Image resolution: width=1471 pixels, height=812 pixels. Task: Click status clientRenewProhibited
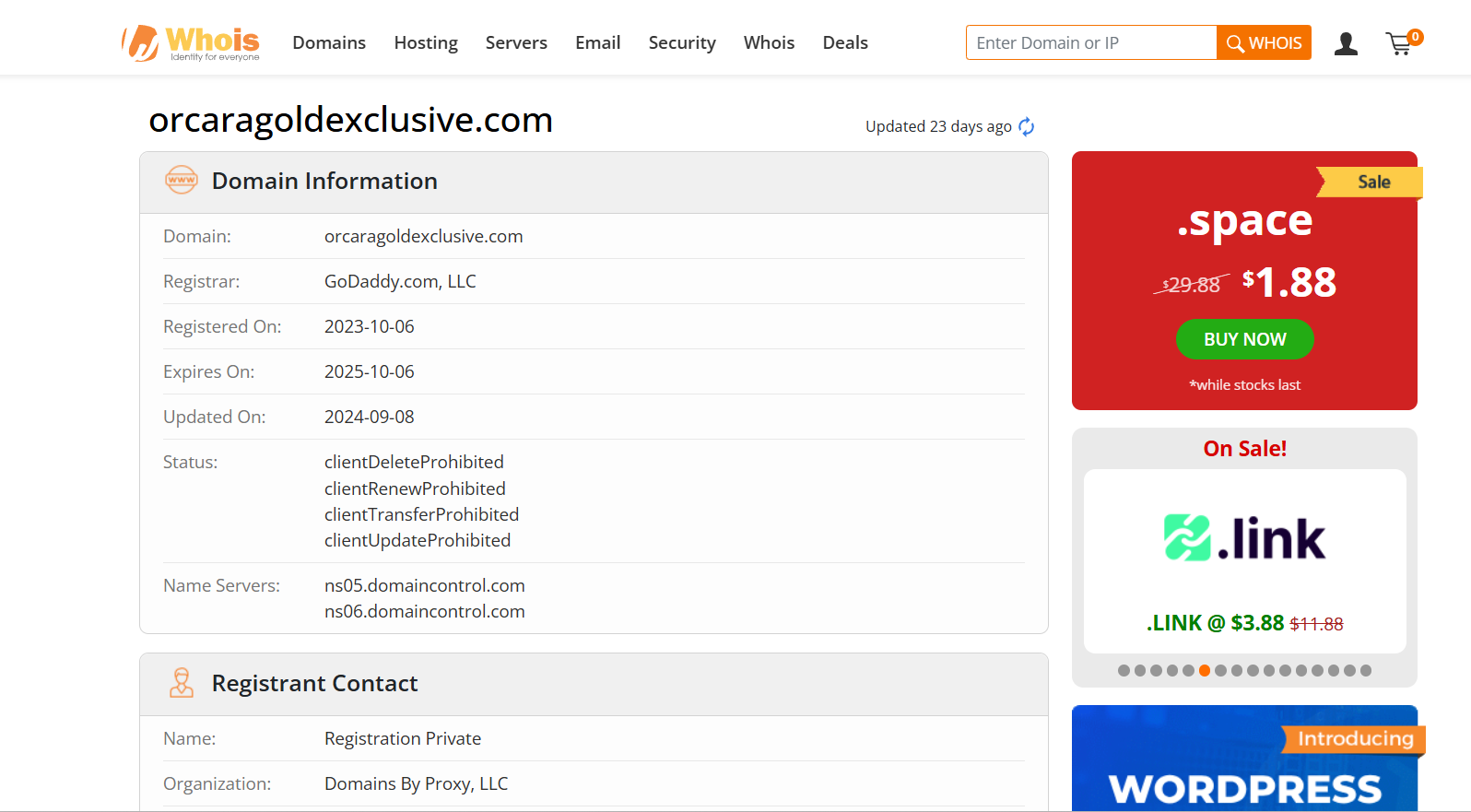click(x=415, y=488)
